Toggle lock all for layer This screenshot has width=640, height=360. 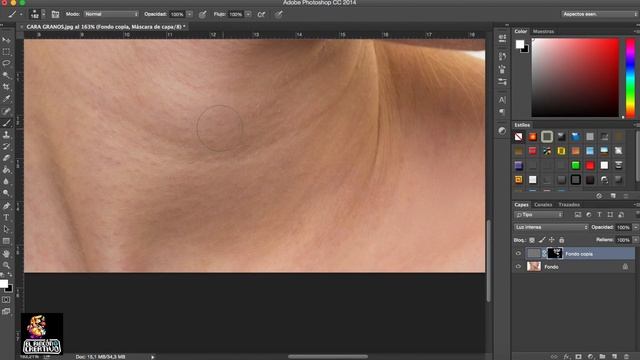[562, 240]
